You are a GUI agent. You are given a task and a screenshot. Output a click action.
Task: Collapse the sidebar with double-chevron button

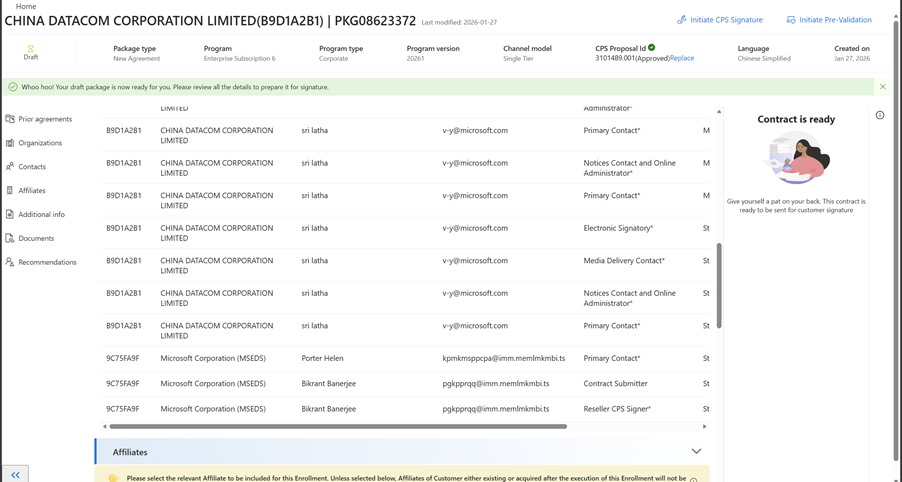coord(15,475)
